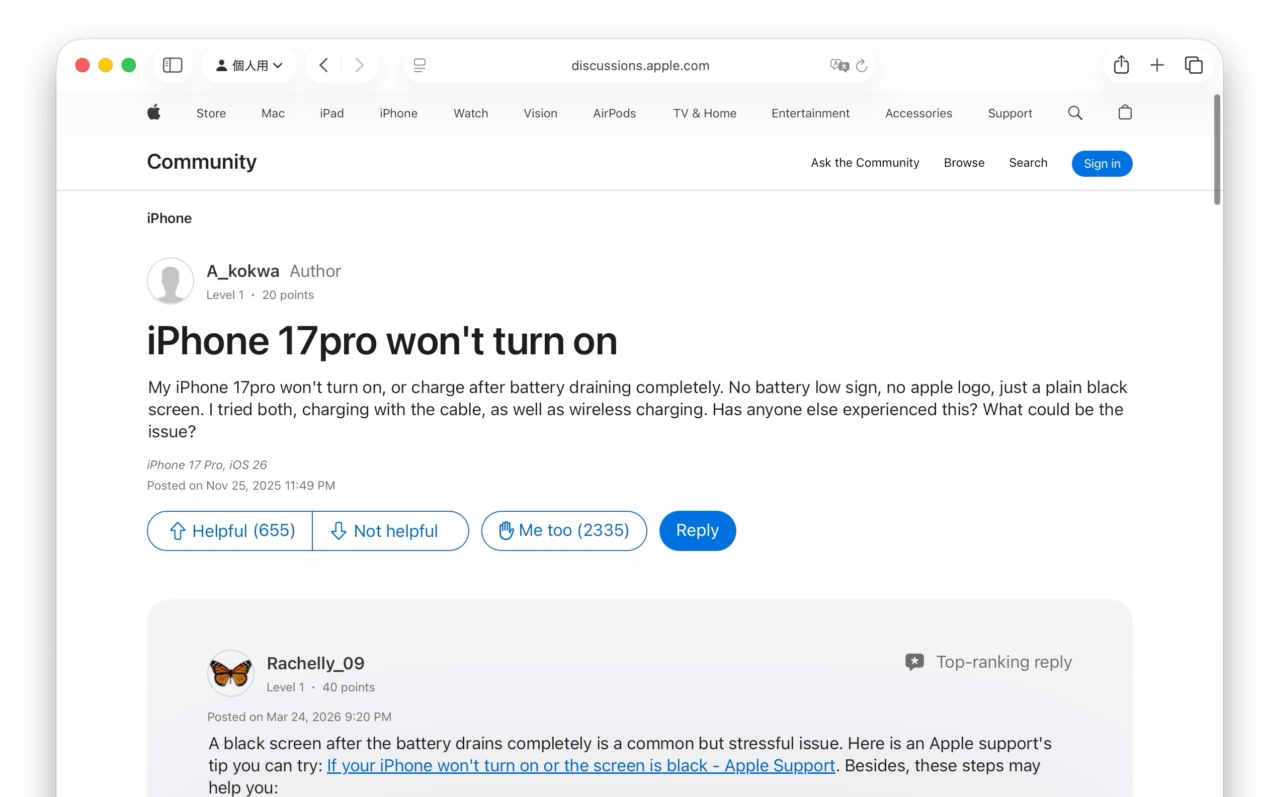Open the Support menu item

pyautogui.click(x=1010, y=113)
